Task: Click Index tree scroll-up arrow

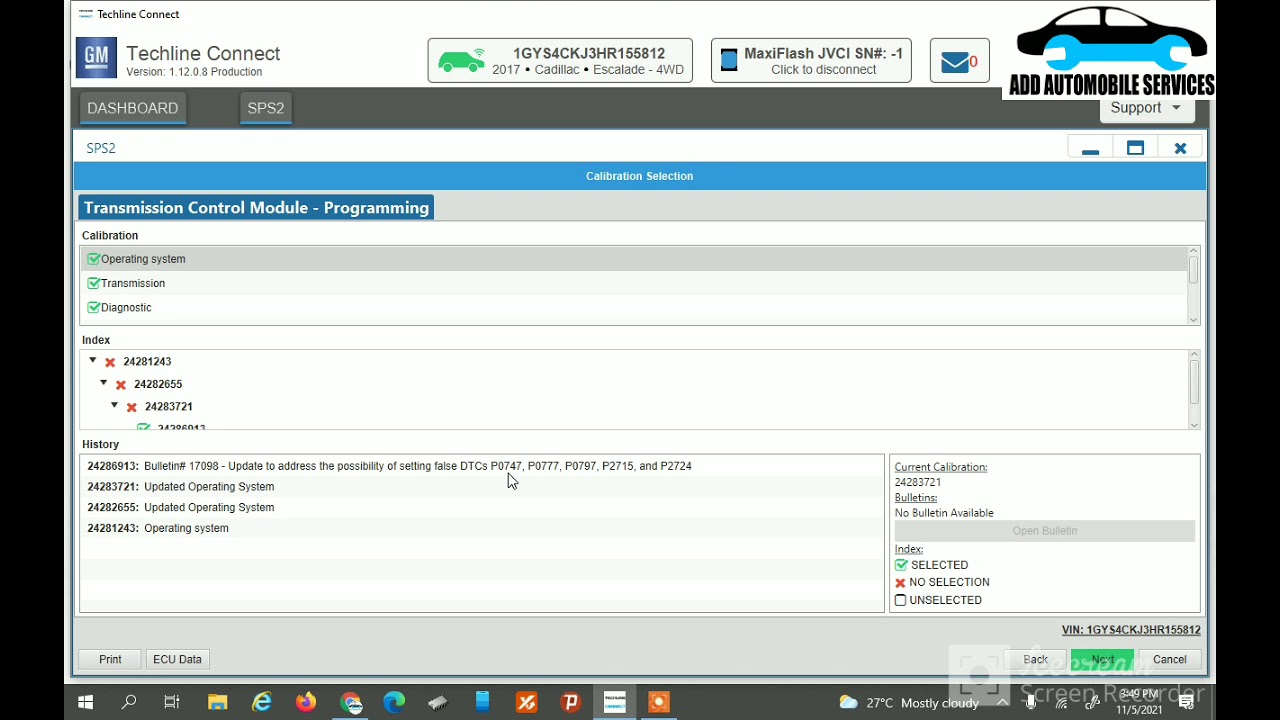Action: [x=1193, y=355]
